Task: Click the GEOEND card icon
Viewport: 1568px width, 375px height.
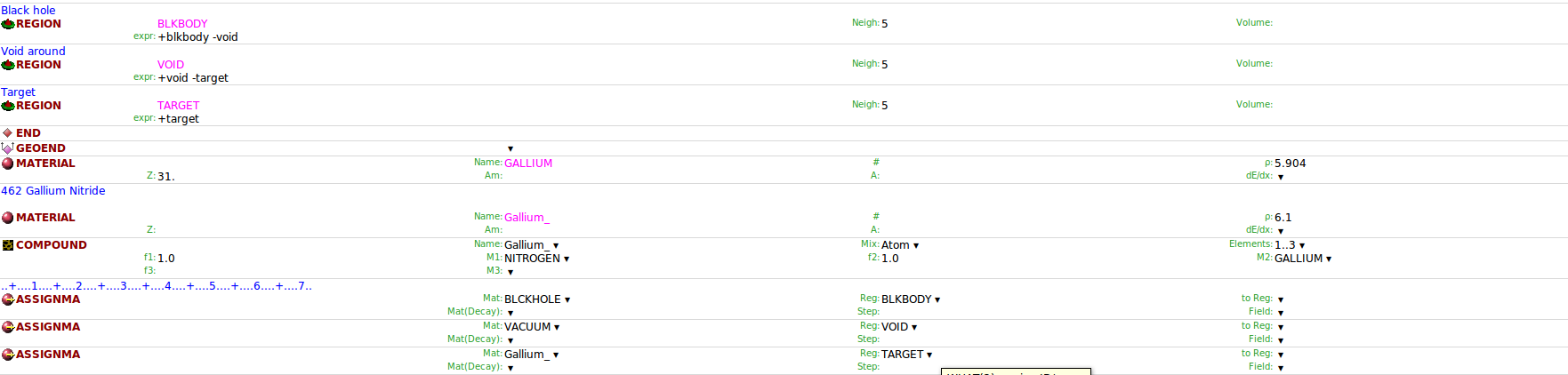Action: coord(8,148)
